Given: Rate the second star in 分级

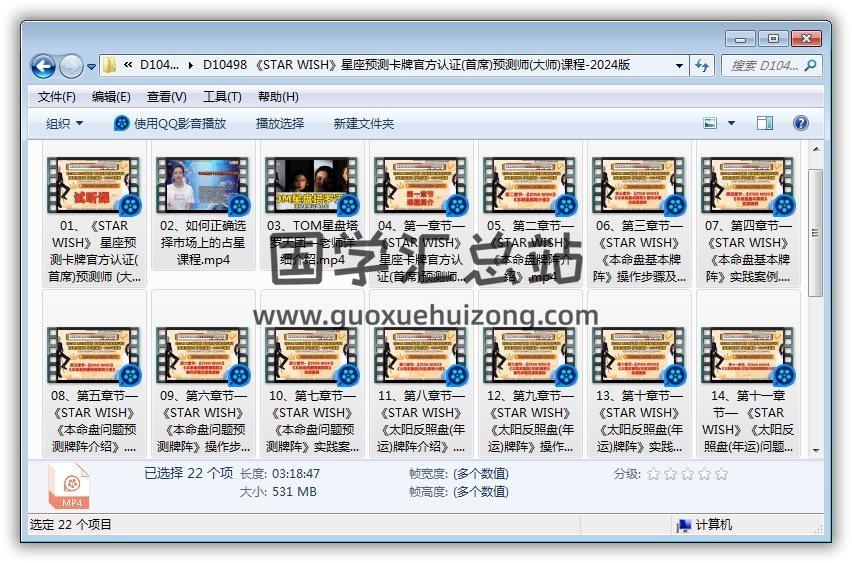Looking at the screenshot, I should (671, 474).
